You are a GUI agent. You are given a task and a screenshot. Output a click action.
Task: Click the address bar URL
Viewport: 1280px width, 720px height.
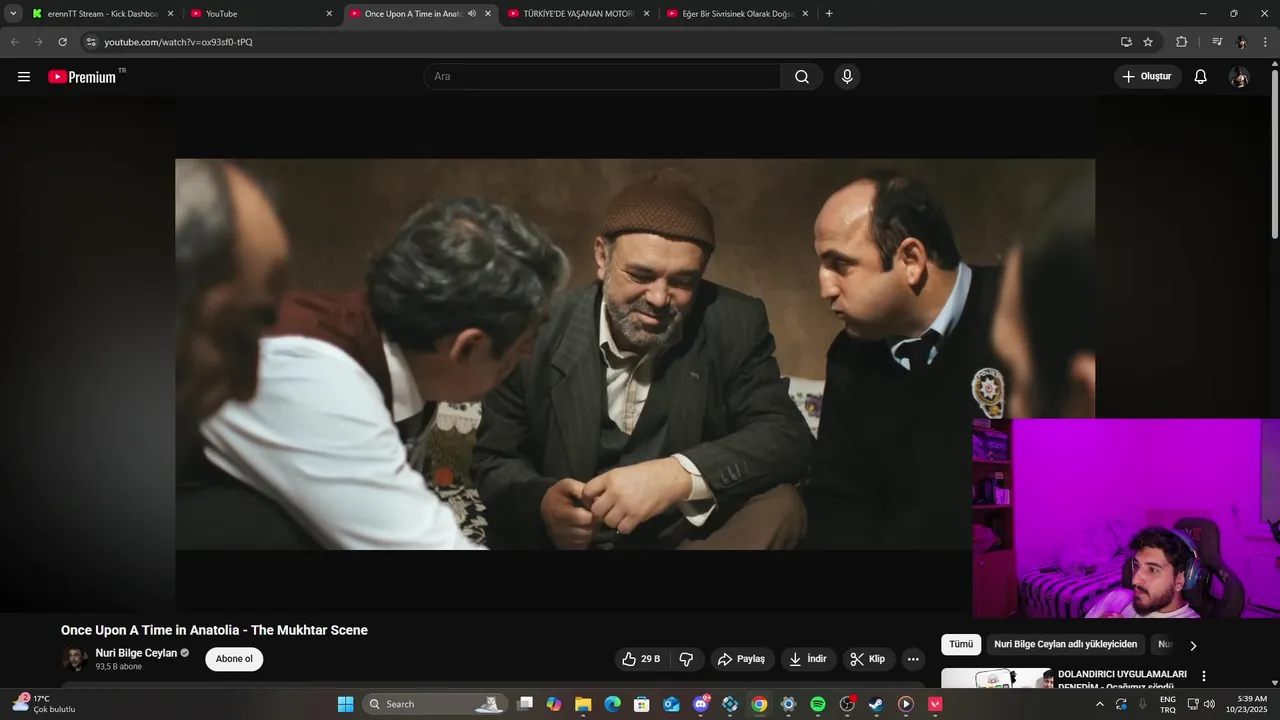(178, 42)
